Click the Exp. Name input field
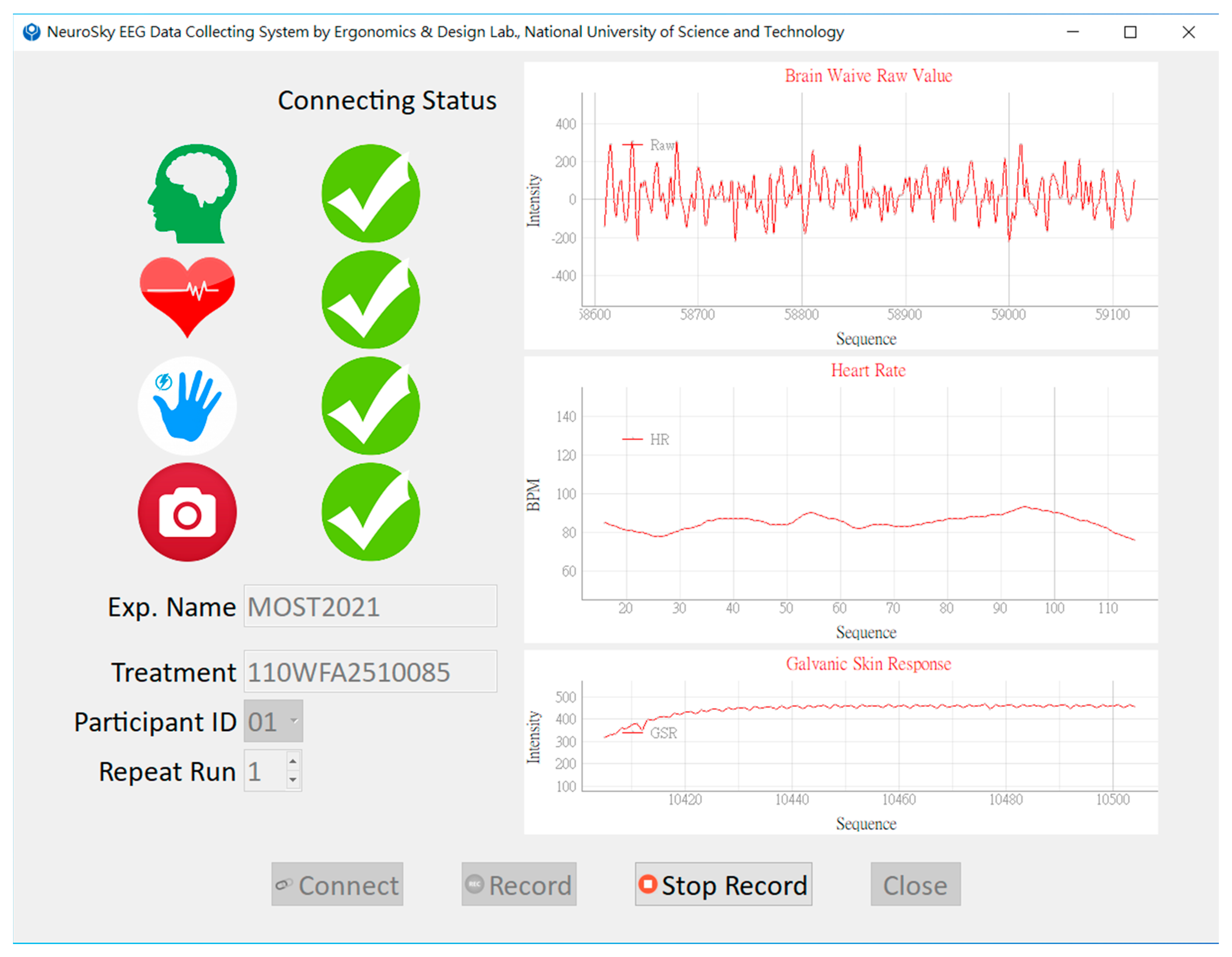This screenshot has height=957, width=1232. pyautogui.click(x=370, y=606)
